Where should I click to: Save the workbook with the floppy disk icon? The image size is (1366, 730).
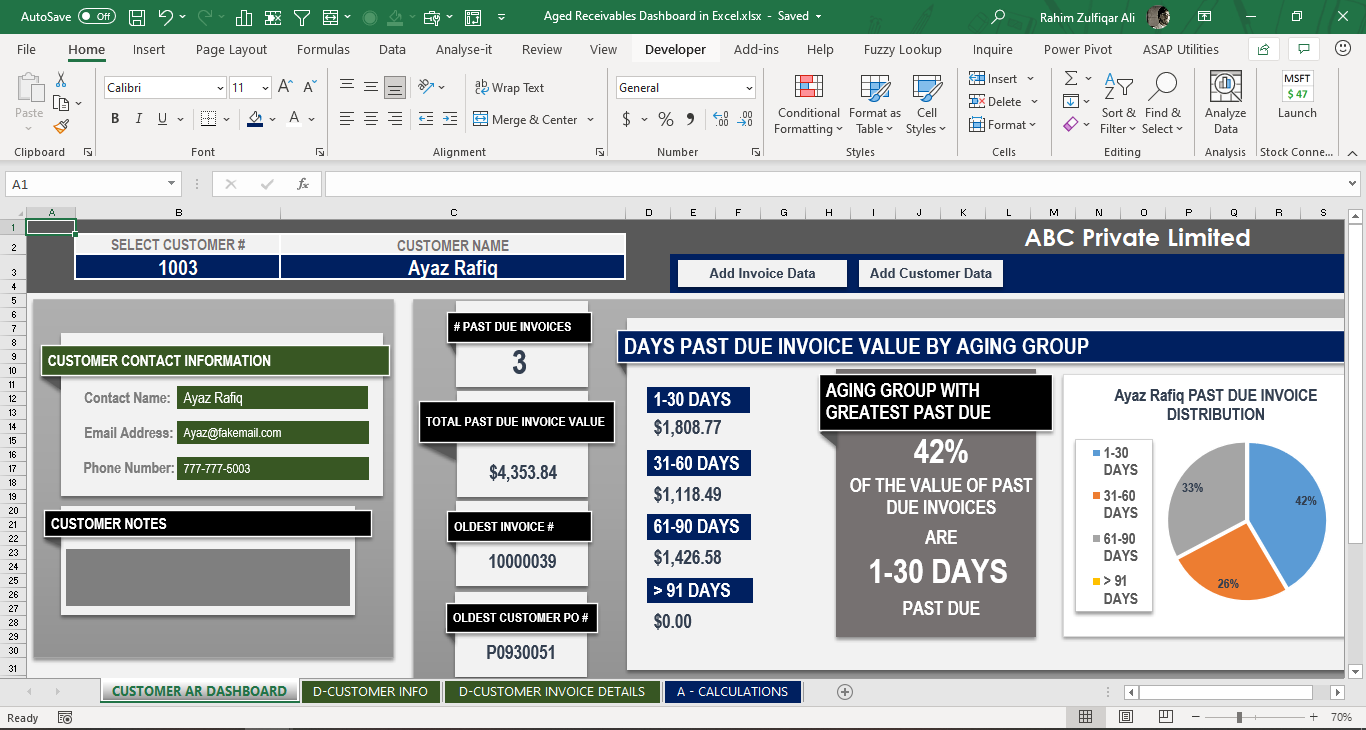click(137, 17)
